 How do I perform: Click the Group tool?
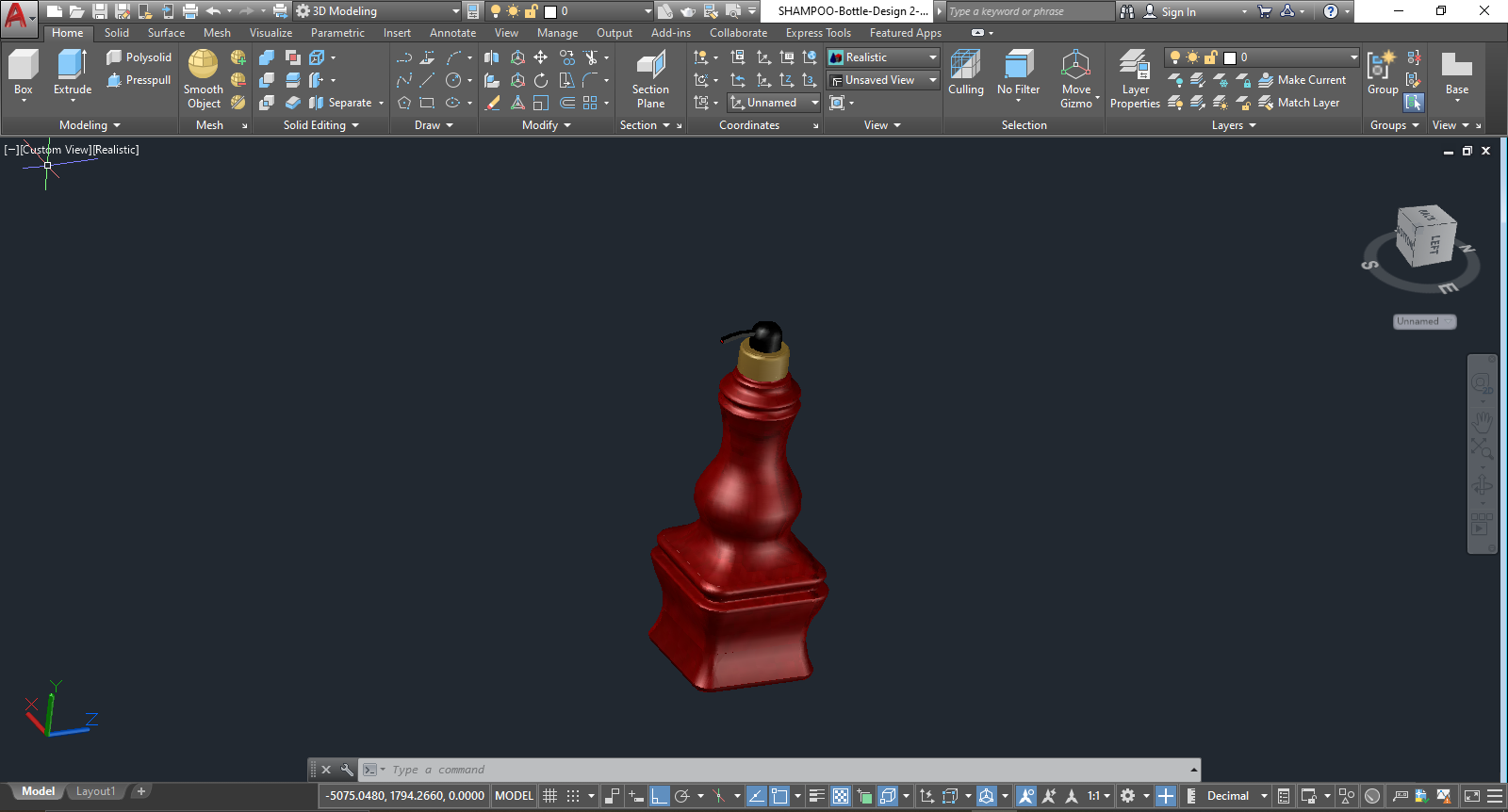[x=1383, y=73]
